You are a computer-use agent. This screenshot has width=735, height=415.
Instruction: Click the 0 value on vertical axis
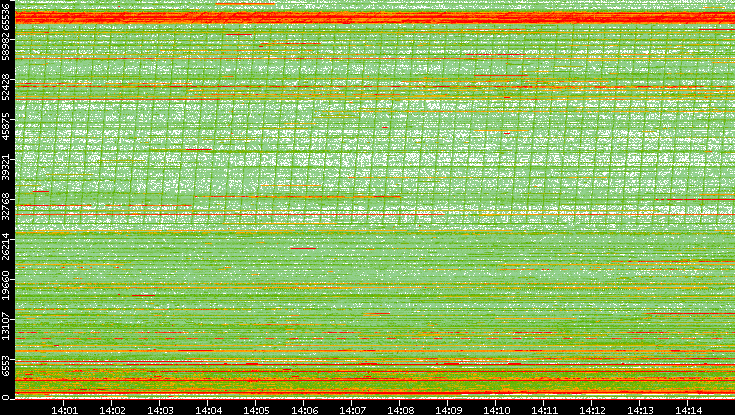[x=5, y=398]
